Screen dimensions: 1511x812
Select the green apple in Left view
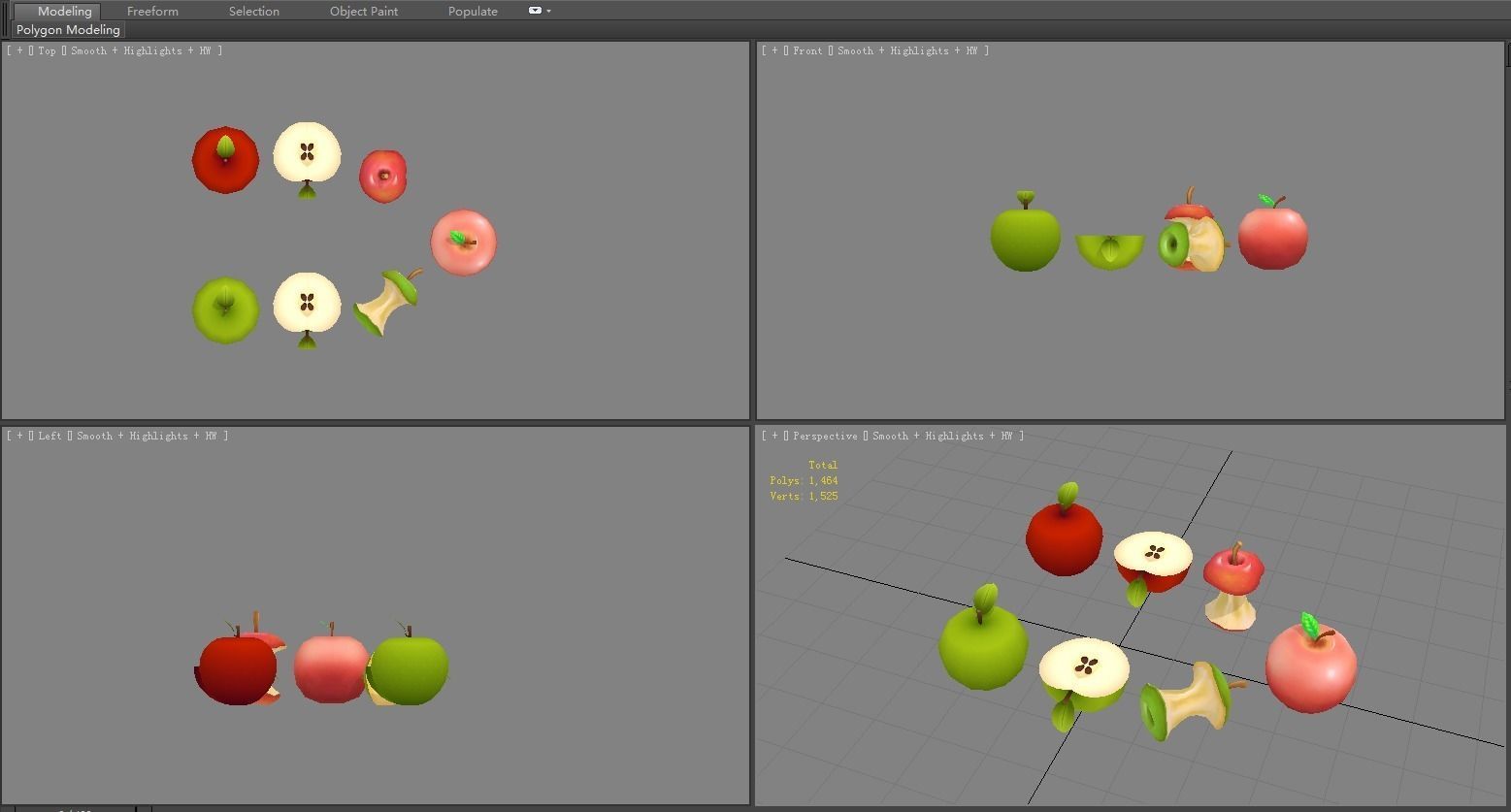click(x=409, y=667)
